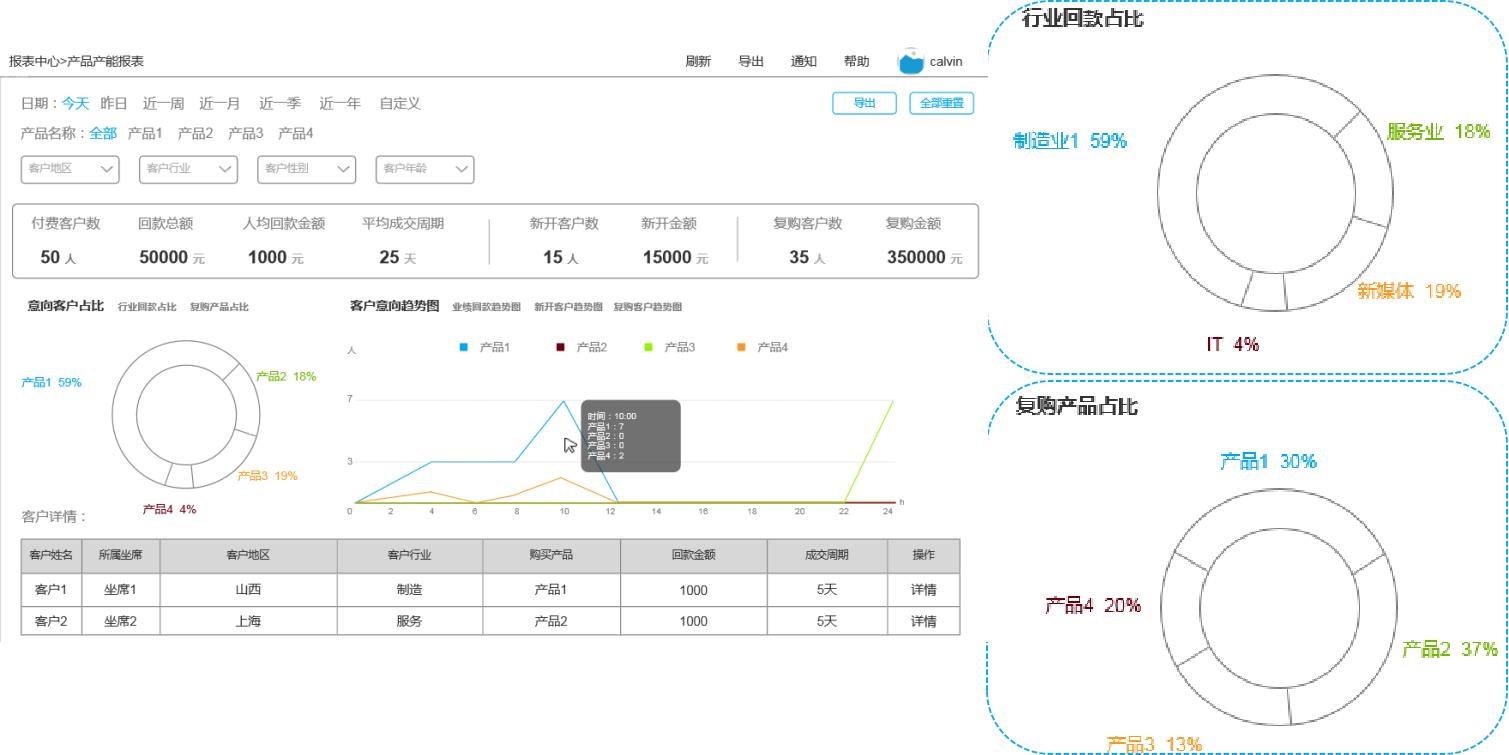Screen dimensions: 1509x755
Task: Open the 客户行业 dropdown
Action: tap(189, 170)
